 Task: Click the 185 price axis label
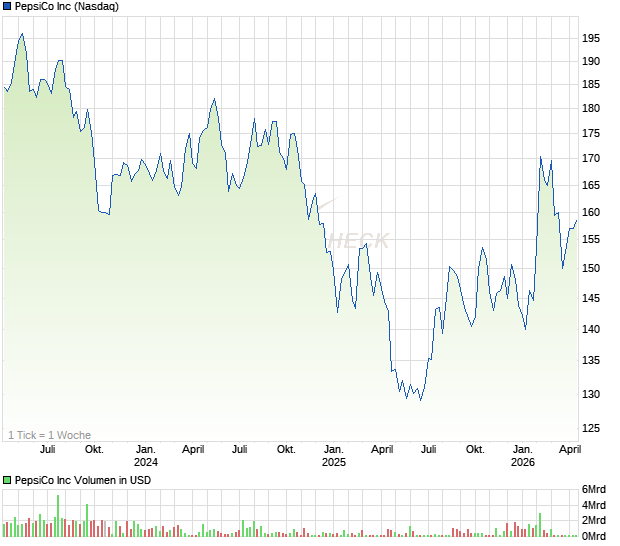click(x=591, y=84)
